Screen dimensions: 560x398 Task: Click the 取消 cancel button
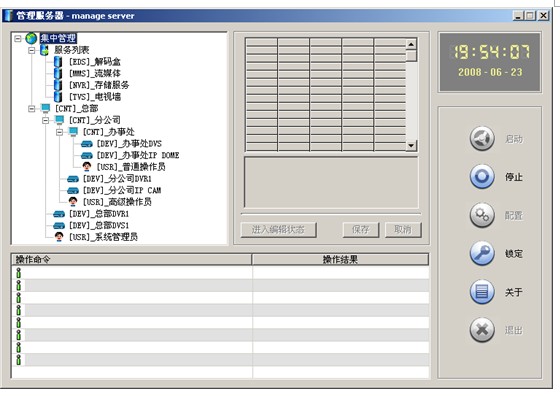pos(403,230)
